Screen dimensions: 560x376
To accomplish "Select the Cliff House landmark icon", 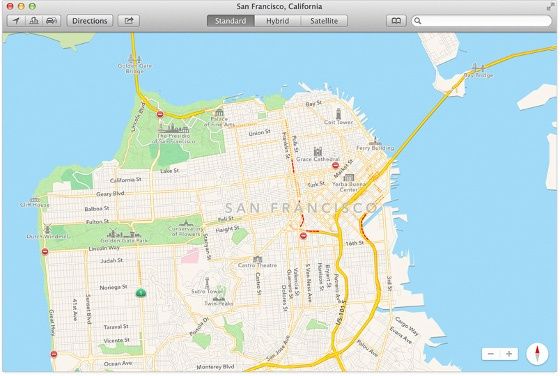I will [35, 200].
